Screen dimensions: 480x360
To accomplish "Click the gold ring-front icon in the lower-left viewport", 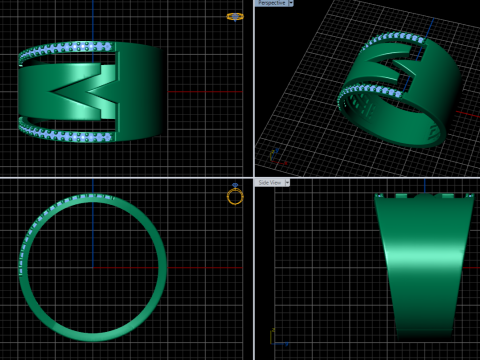I will [235, 194].
